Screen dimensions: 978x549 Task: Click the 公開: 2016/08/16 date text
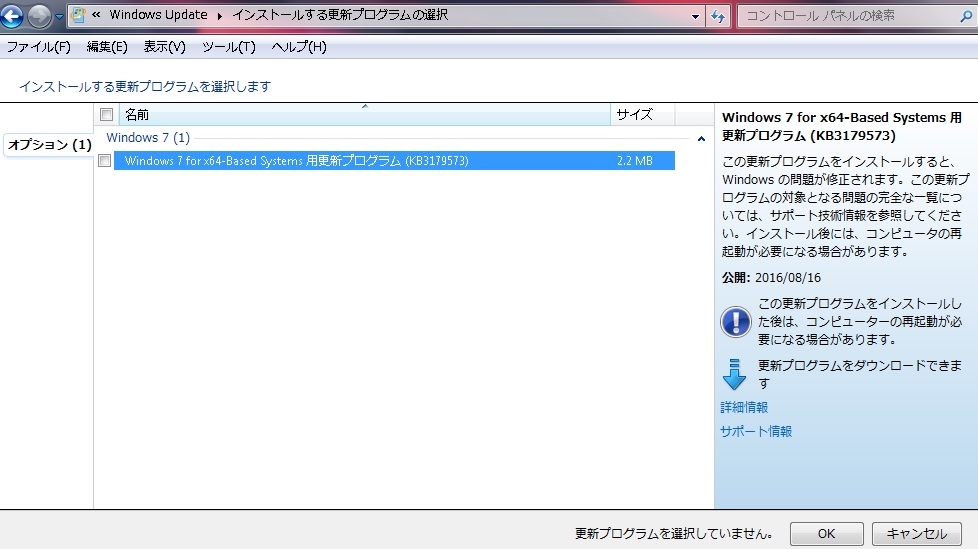[771, 278]
